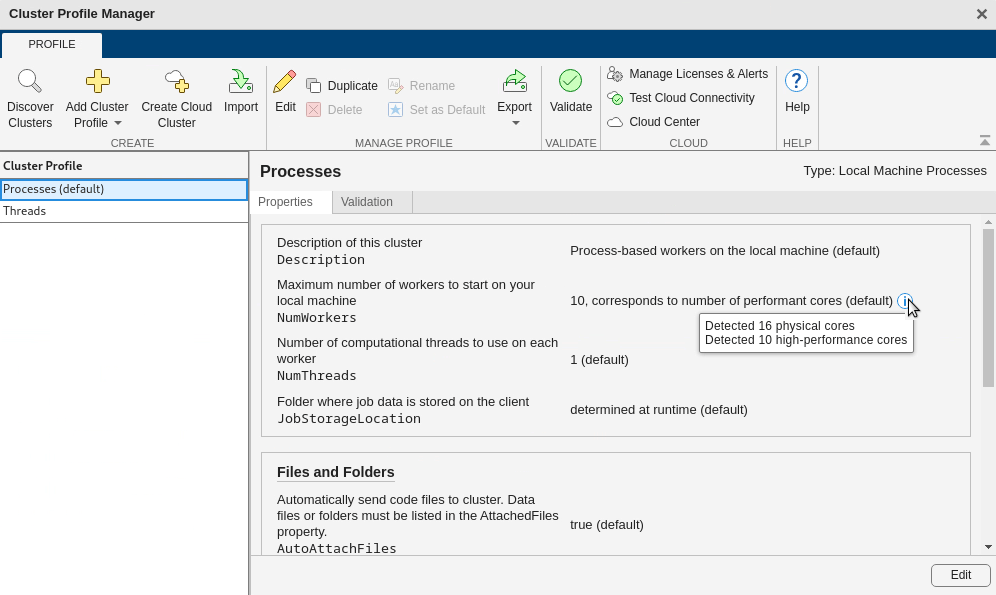Click Test Cloud Connectivity
This screenshot has width=996, height=595.
click(x=681, y=98)
